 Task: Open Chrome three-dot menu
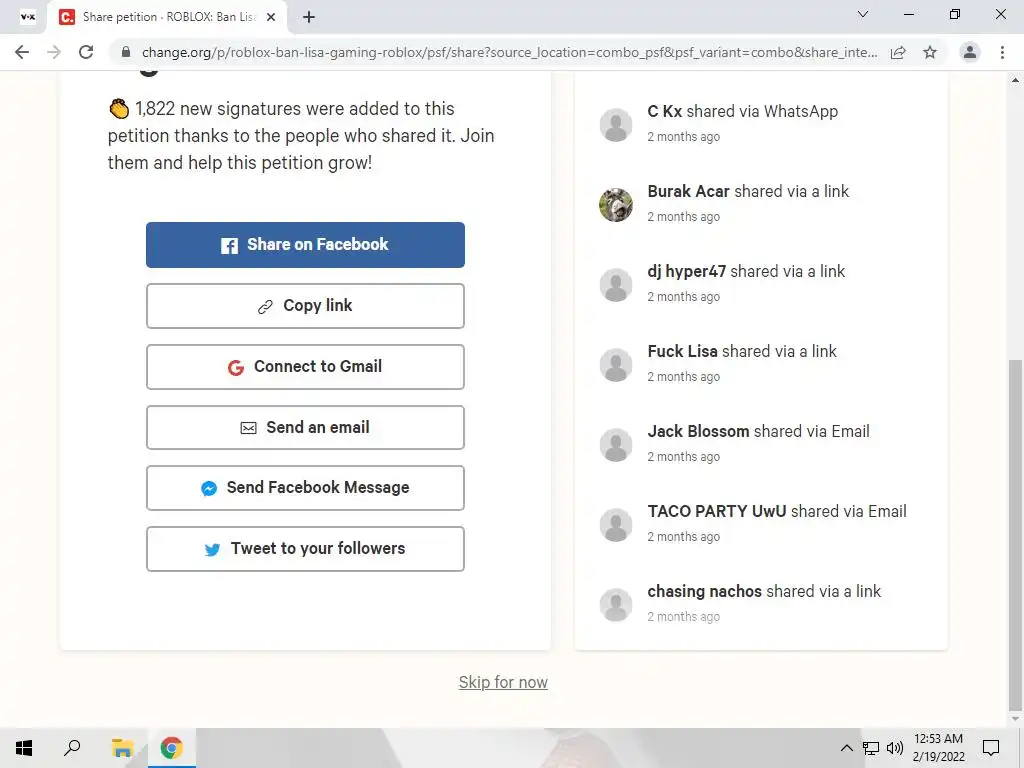tap(1002, 52)
